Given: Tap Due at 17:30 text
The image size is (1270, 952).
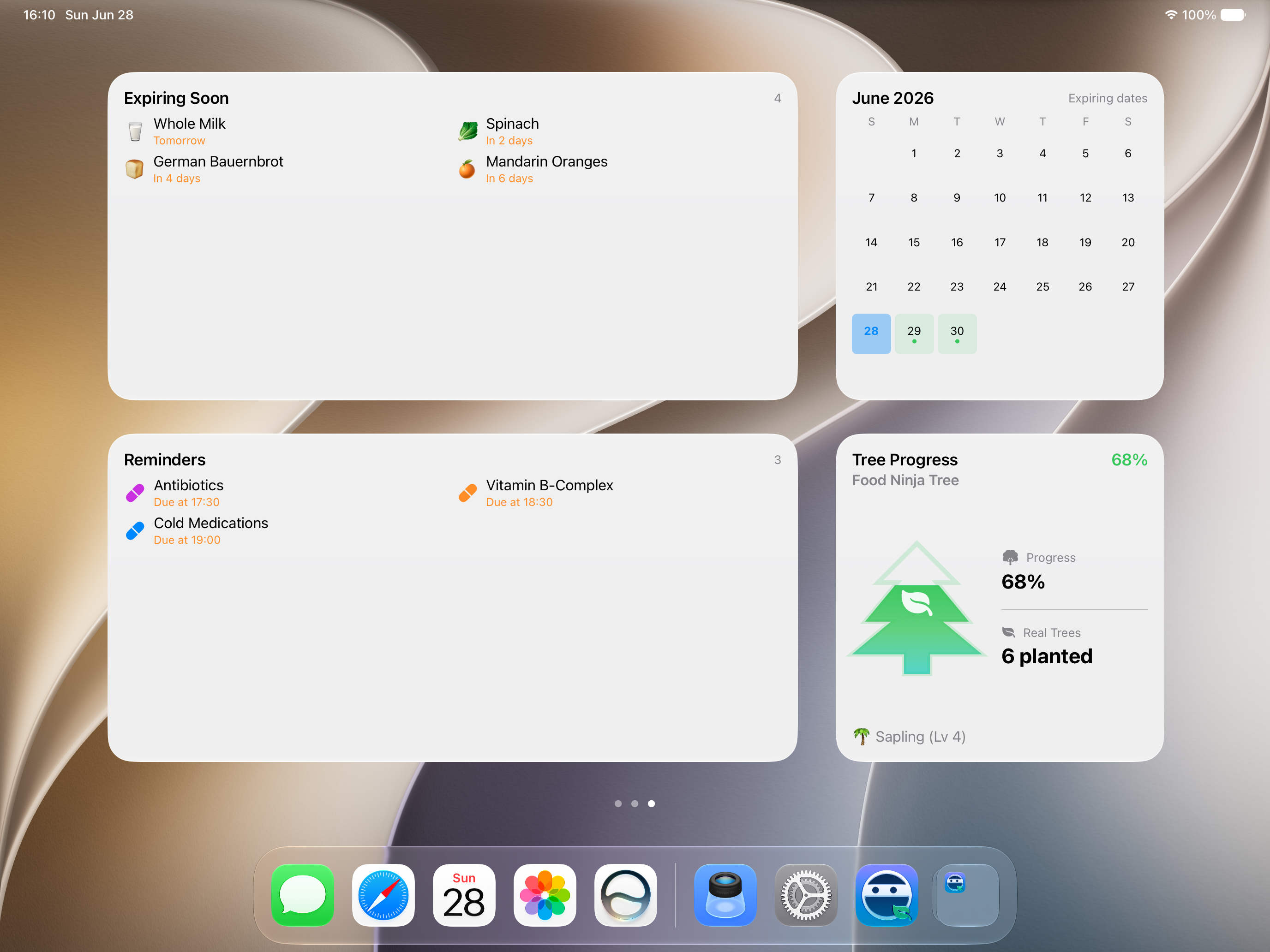Looking at the screenshot, I should [x=186, y=502].
